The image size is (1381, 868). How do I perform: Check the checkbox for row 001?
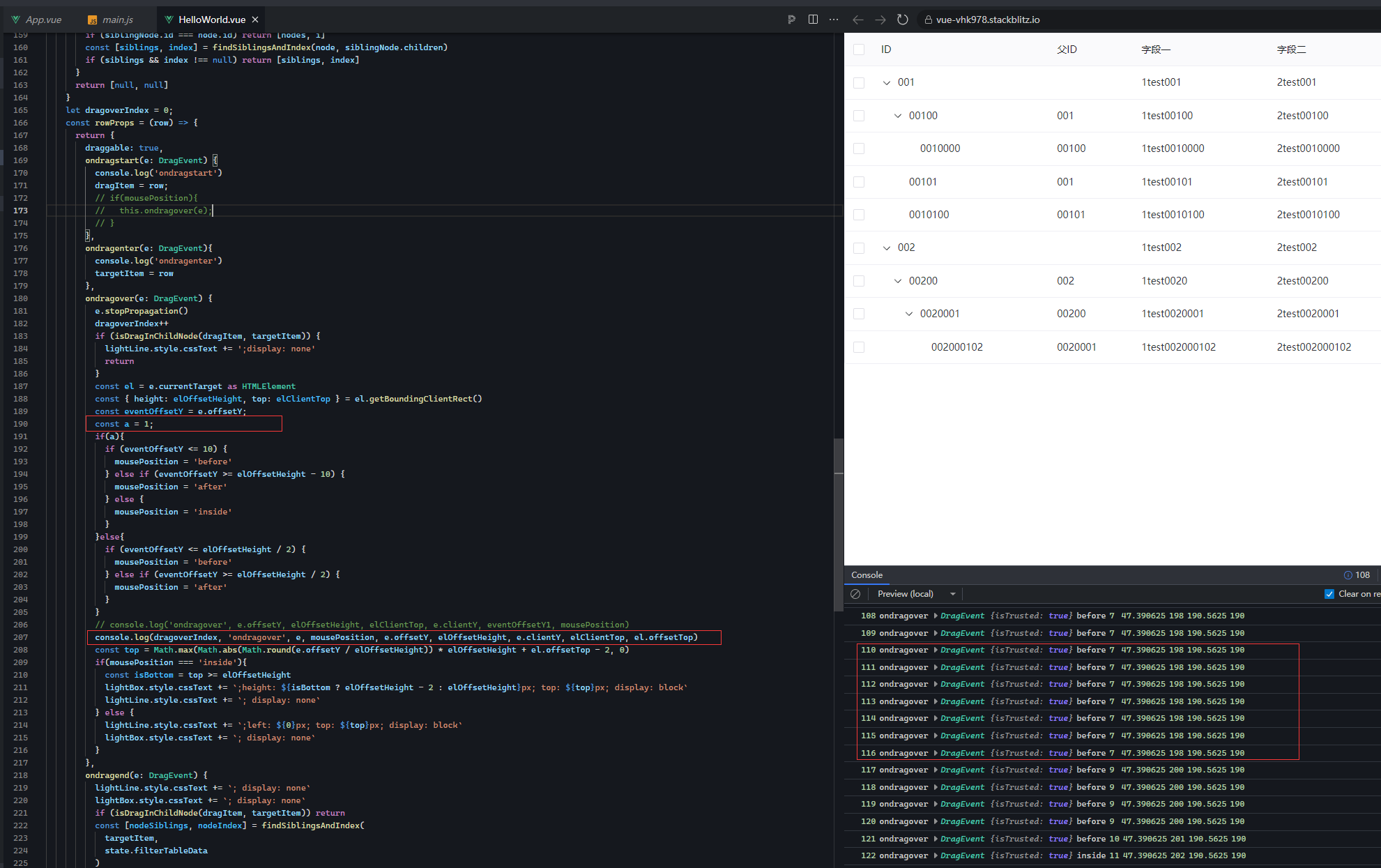[x=859, y=82]
